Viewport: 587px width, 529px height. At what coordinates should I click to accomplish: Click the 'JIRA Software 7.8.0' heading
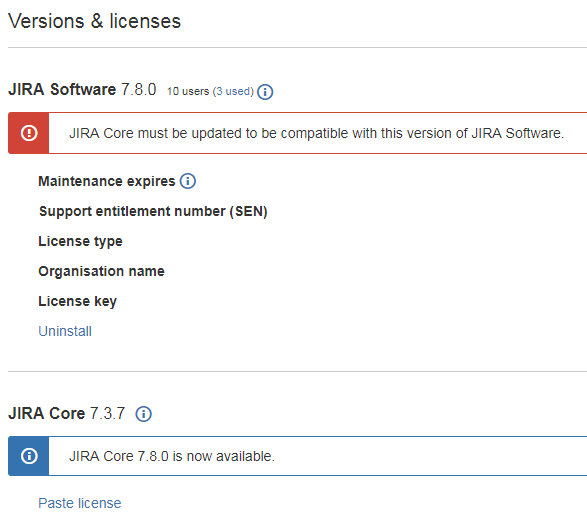(82, 89)
